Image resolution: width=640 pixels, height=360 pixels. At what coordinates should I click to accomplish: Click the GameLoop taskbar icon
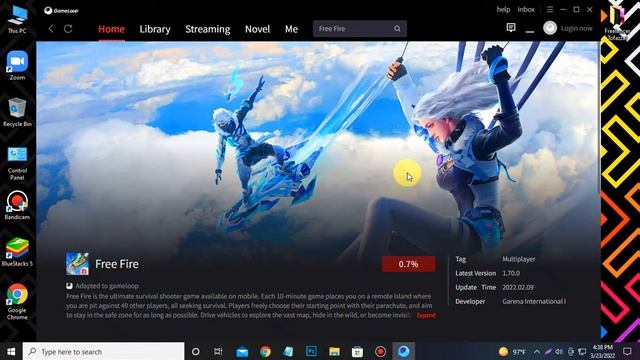[x=404, y=351]
